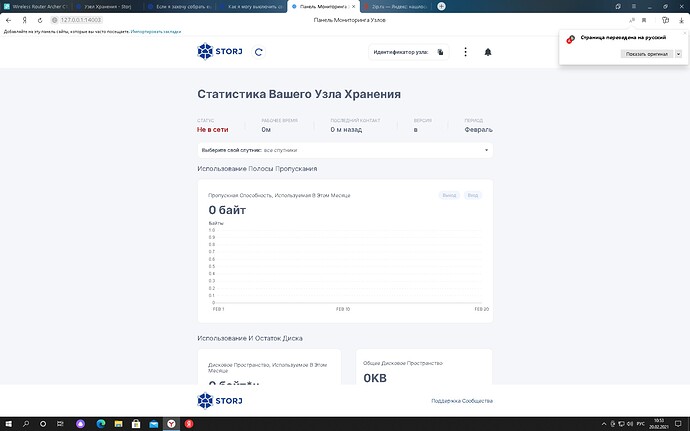This screenshot has width=690, height=431.
Task: Open the three-dot options menu
Action: [466, 52]
